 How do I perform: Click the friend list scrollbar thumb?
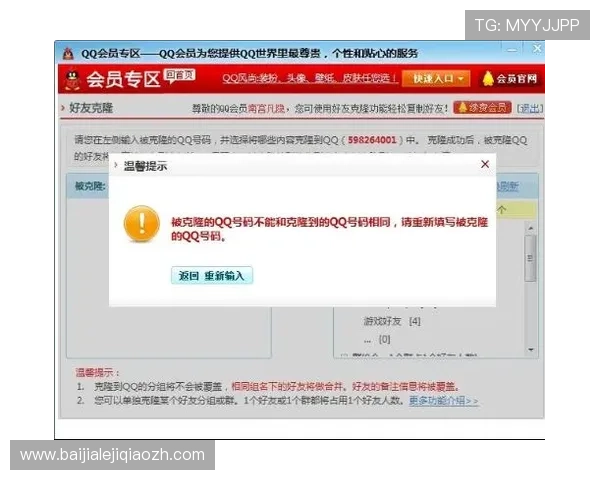(530, 258)
